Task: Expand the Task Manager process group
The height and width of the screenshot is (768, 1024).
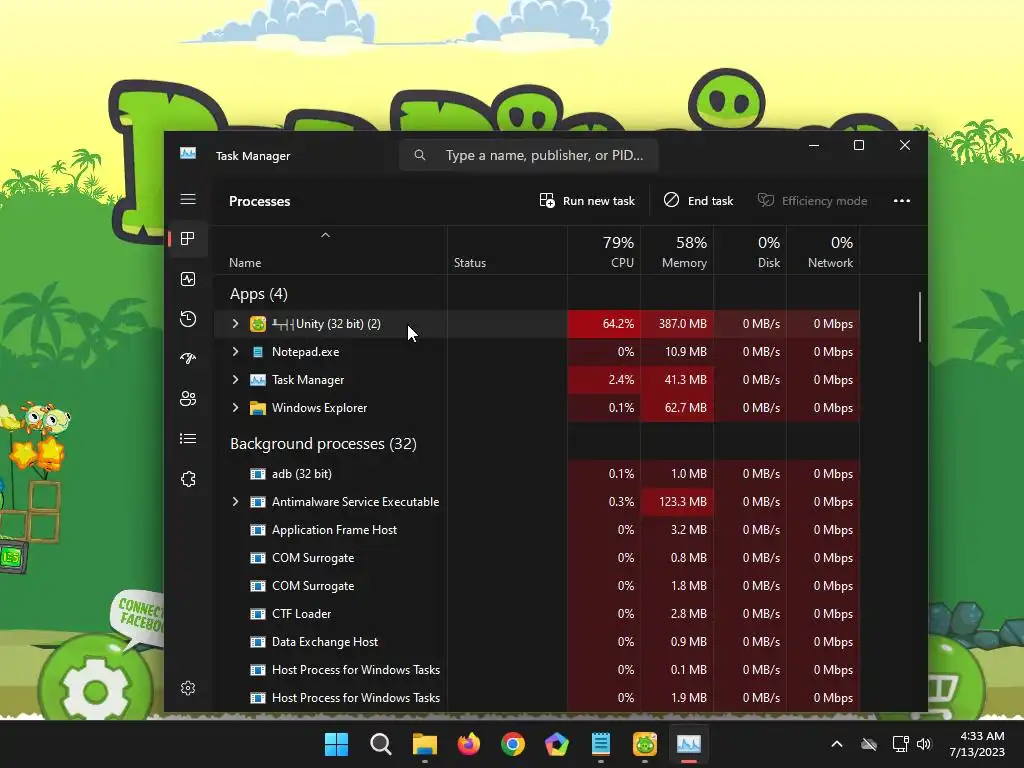Action: tap(235, 380)
